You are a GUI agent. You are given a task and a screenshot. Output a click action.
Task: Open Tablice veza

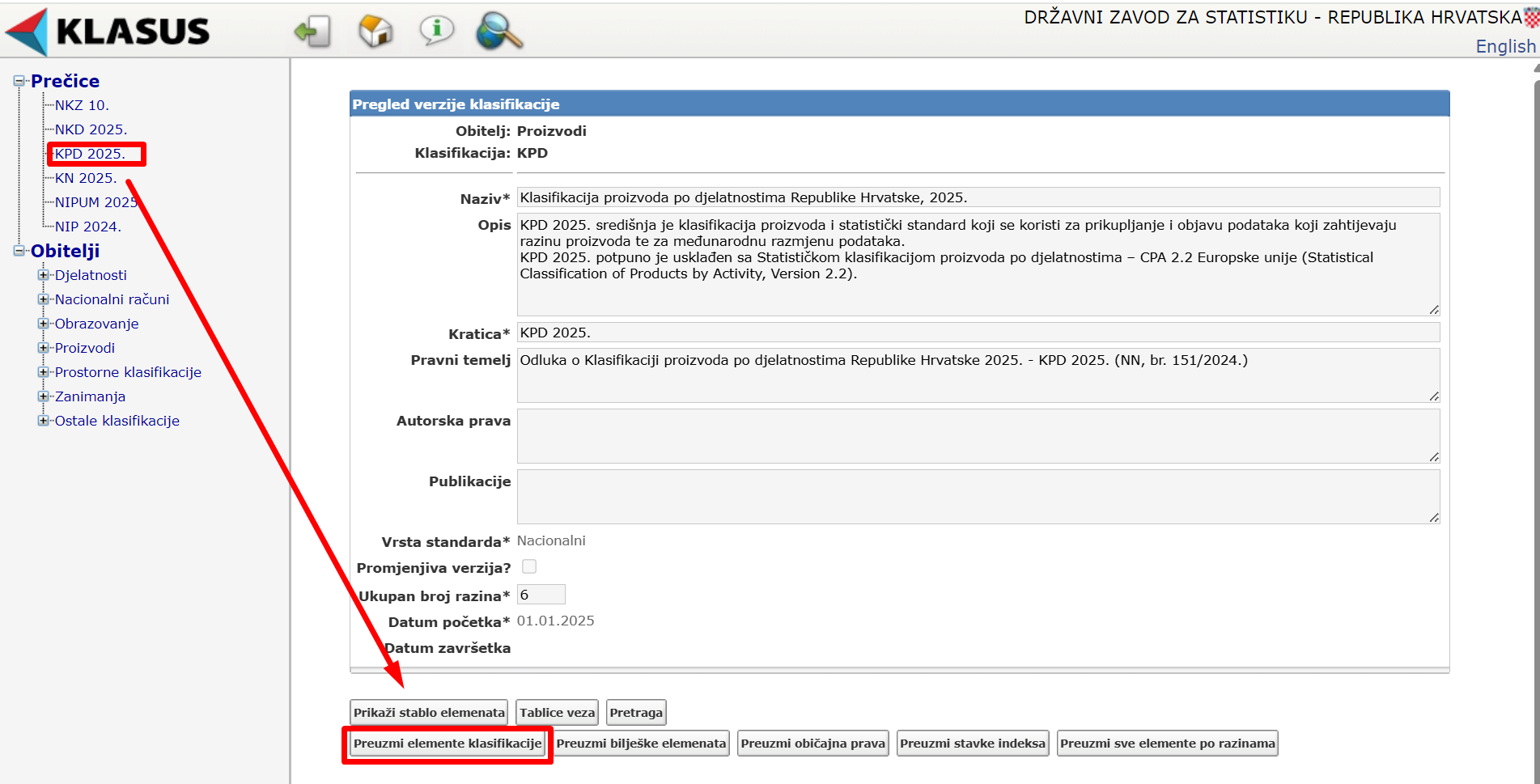click(x=557, y=713)
